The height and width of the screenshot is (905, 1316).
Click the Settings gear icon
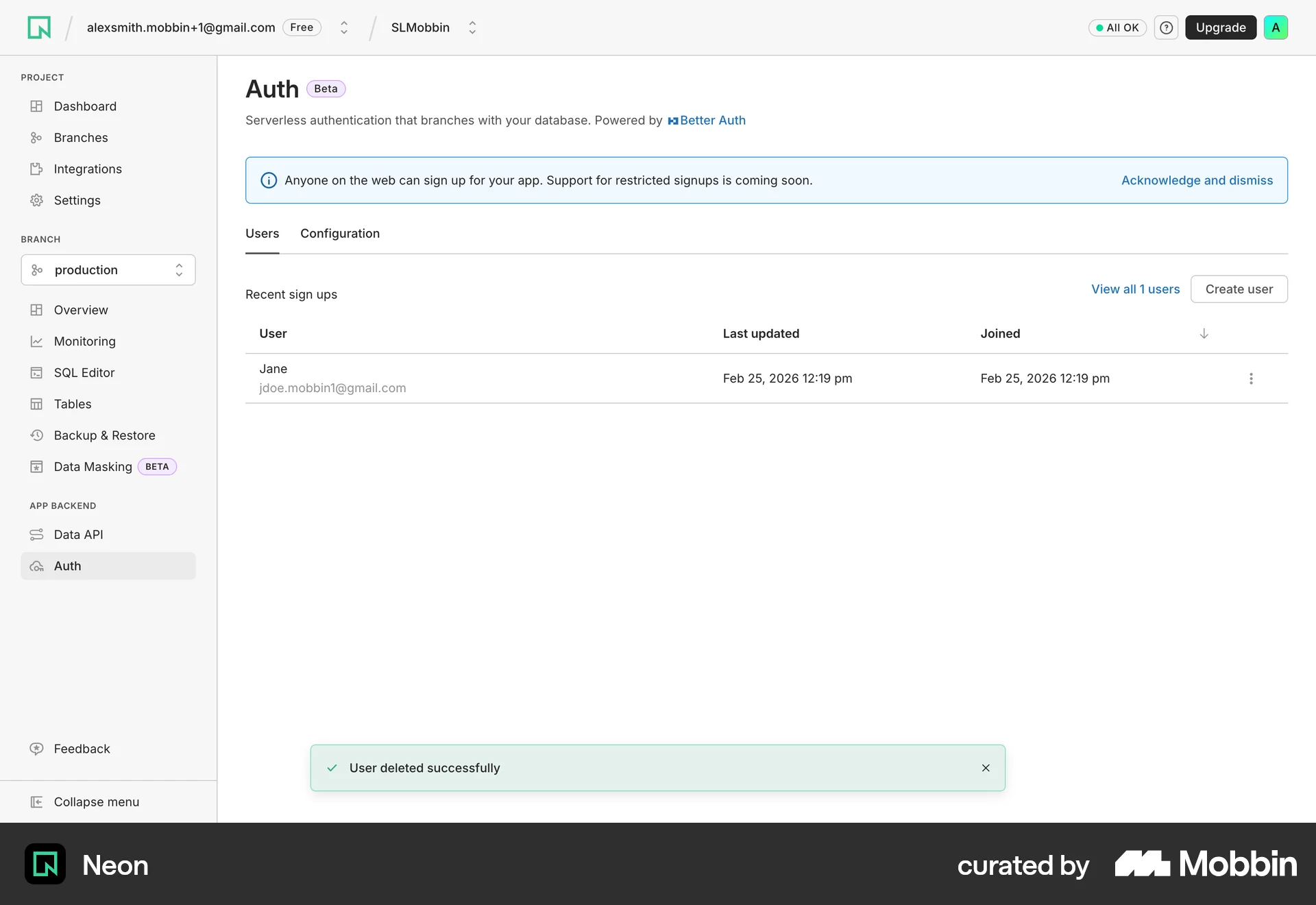(36, 200)
